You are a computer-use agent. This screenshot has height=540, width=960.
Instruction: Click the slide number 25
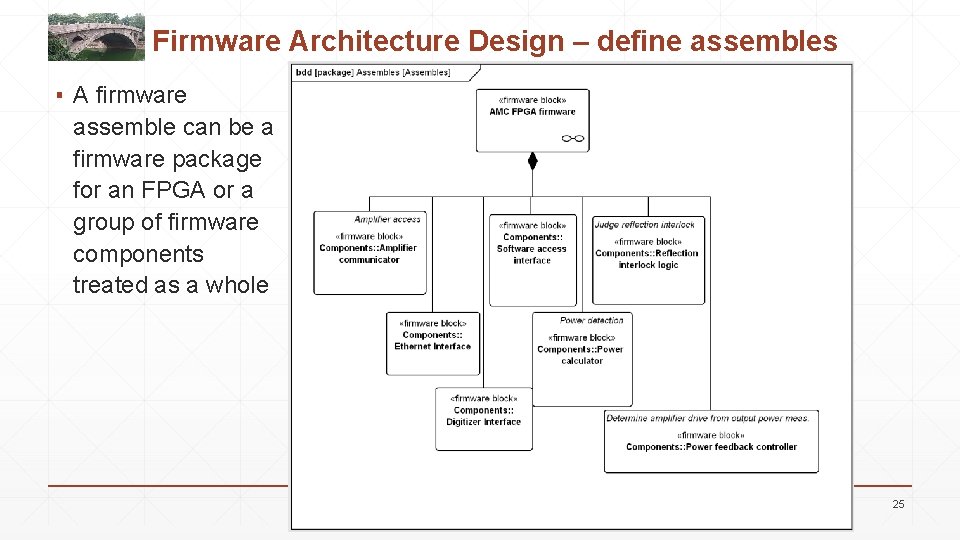pyautogui.click(x=898, y=504)
